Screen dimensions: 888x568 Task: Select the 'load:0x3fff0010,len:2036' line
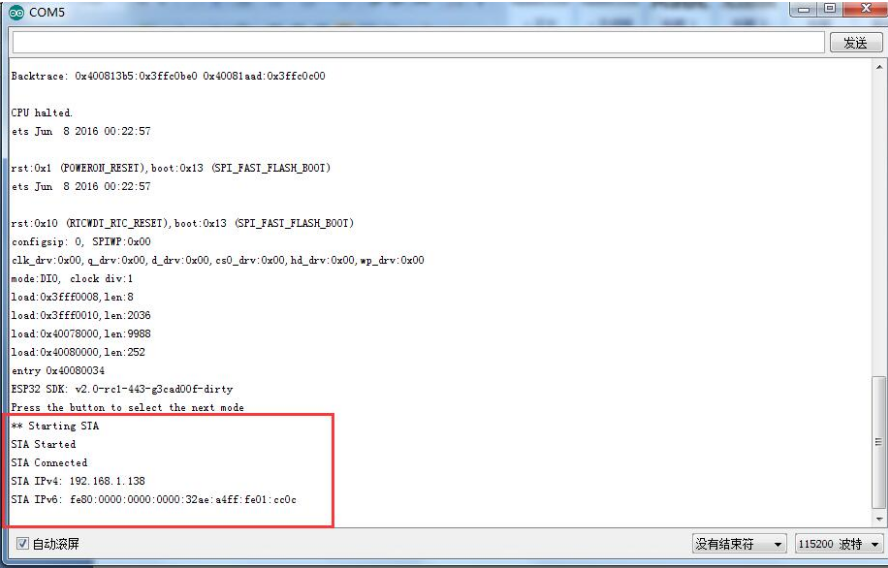click(81, 315)
